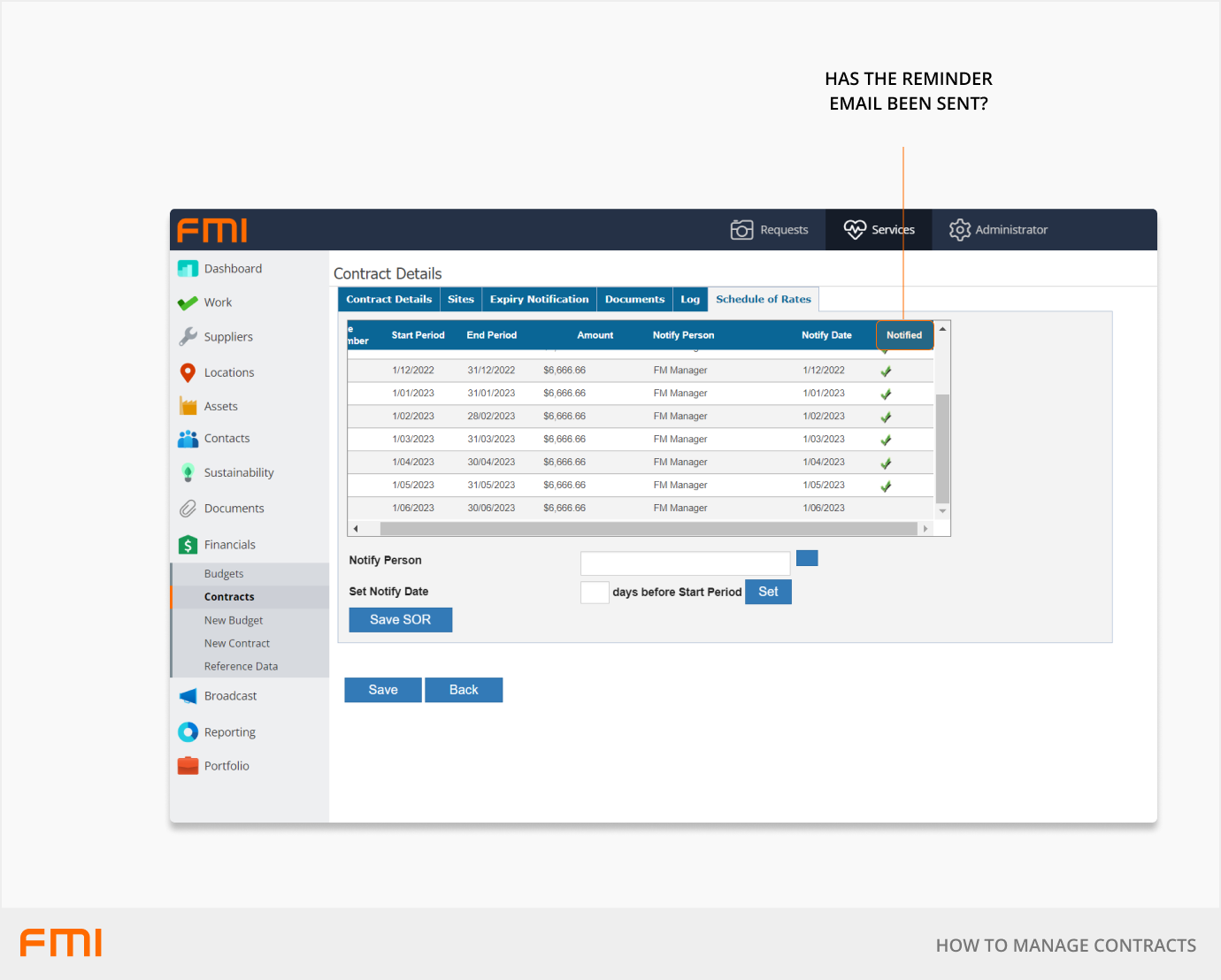Click the Broadcast megaphone icon
Screen dimensions: 1221x980
click(188, 697)
